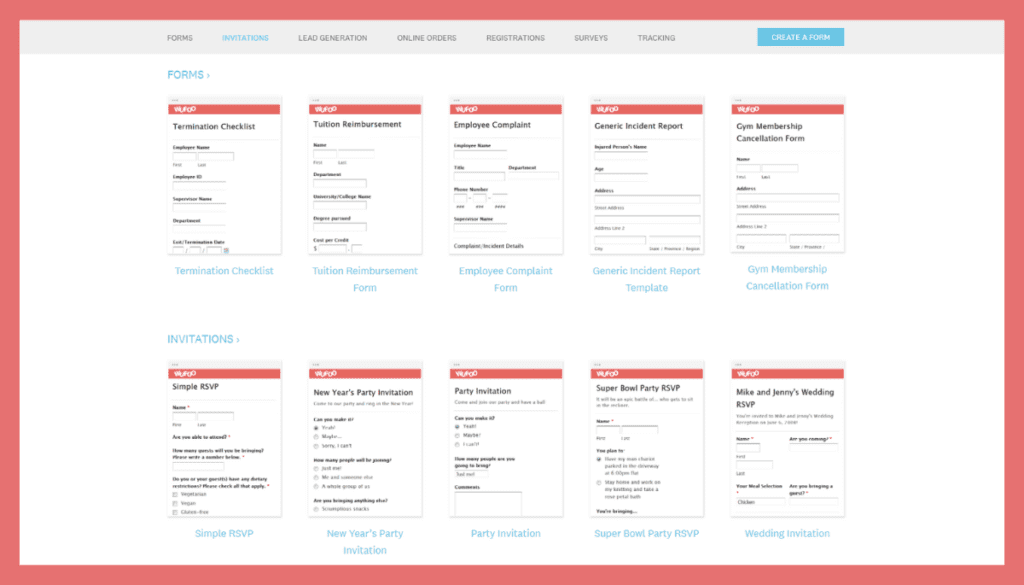The width and height of the screenshot is (1024, 585).
Task: Click the Party Invitation form thumbnail
Action: [x=506, y=439]
